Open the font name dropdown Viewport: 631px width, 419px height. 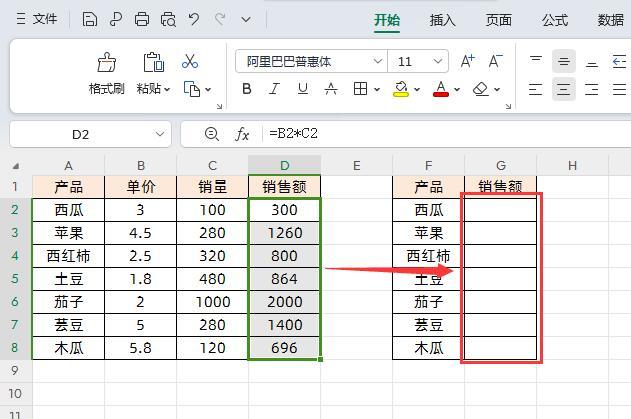click(378, 62)
